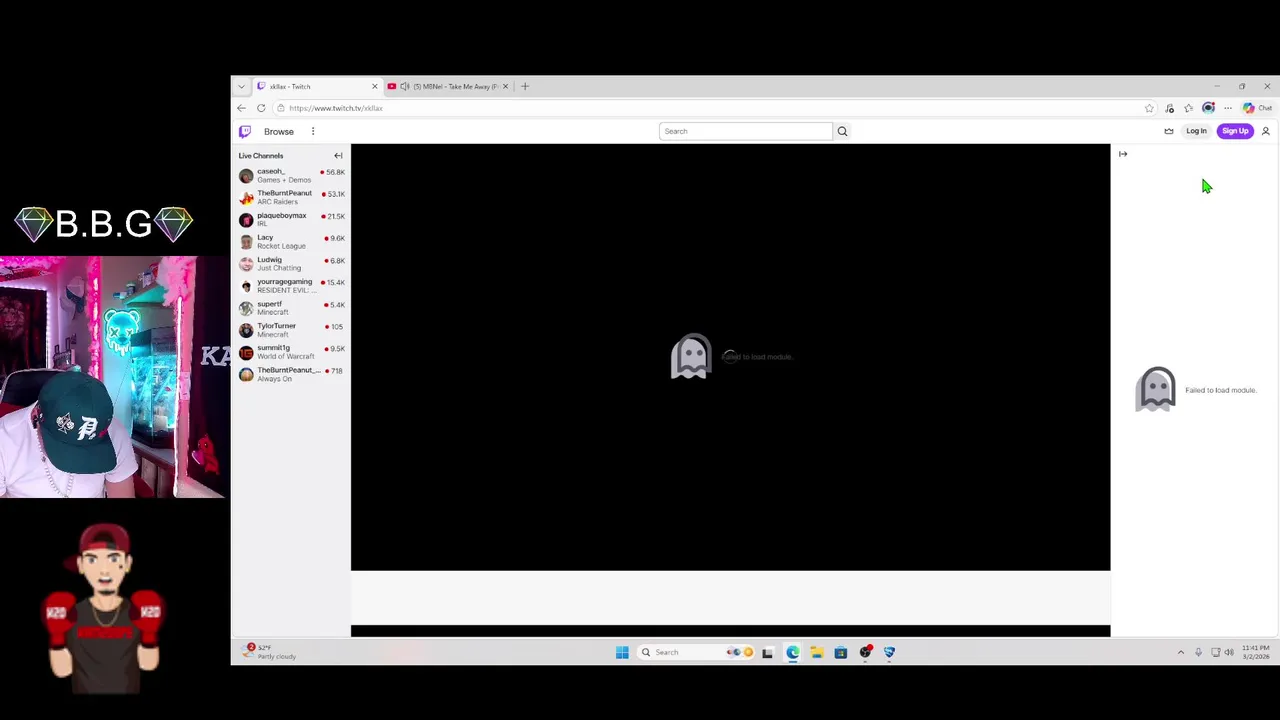1280x720 pixels.
Task: Switch to the YouTube Take Me Away tab
Action: tap(449, 87)
